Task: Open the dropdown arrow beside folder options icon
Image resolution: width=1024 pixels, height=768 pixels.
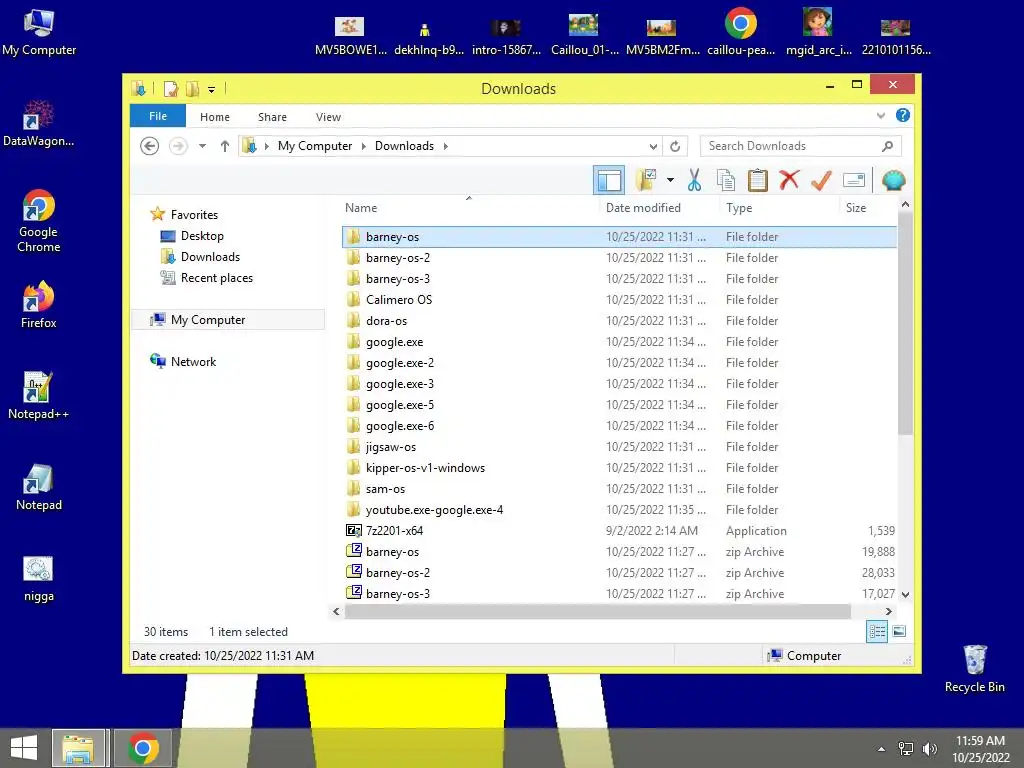Action: click(670, 180)
